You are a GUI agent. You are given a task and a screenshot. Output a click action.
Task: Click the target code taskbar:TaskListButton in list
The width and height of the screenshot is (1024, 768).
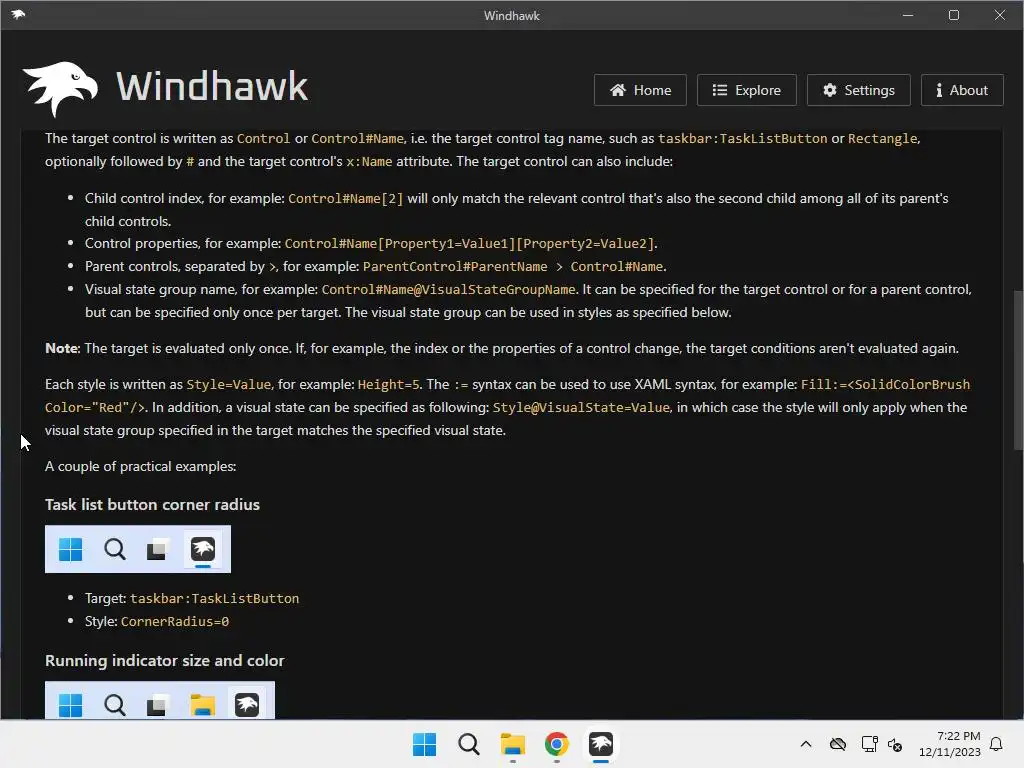click(x=214, y=599)
